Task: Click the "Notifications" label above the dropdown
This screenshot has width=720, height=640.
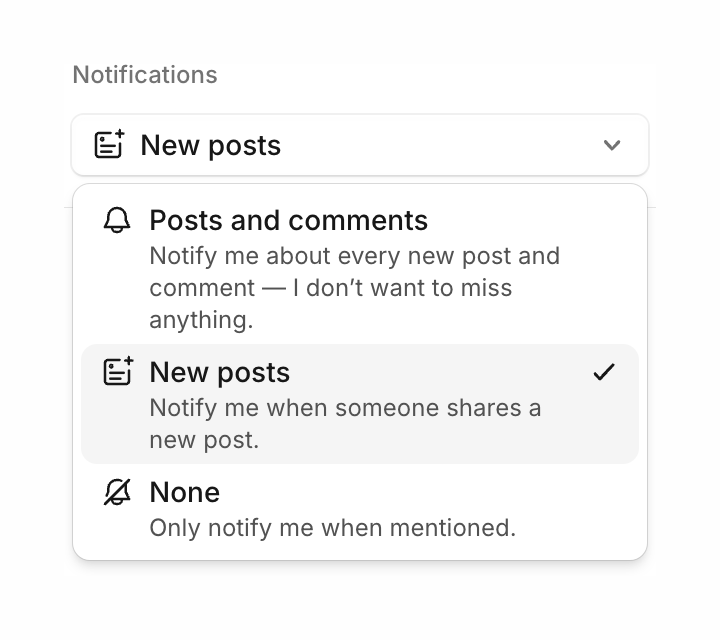Action: click(145, 75)
